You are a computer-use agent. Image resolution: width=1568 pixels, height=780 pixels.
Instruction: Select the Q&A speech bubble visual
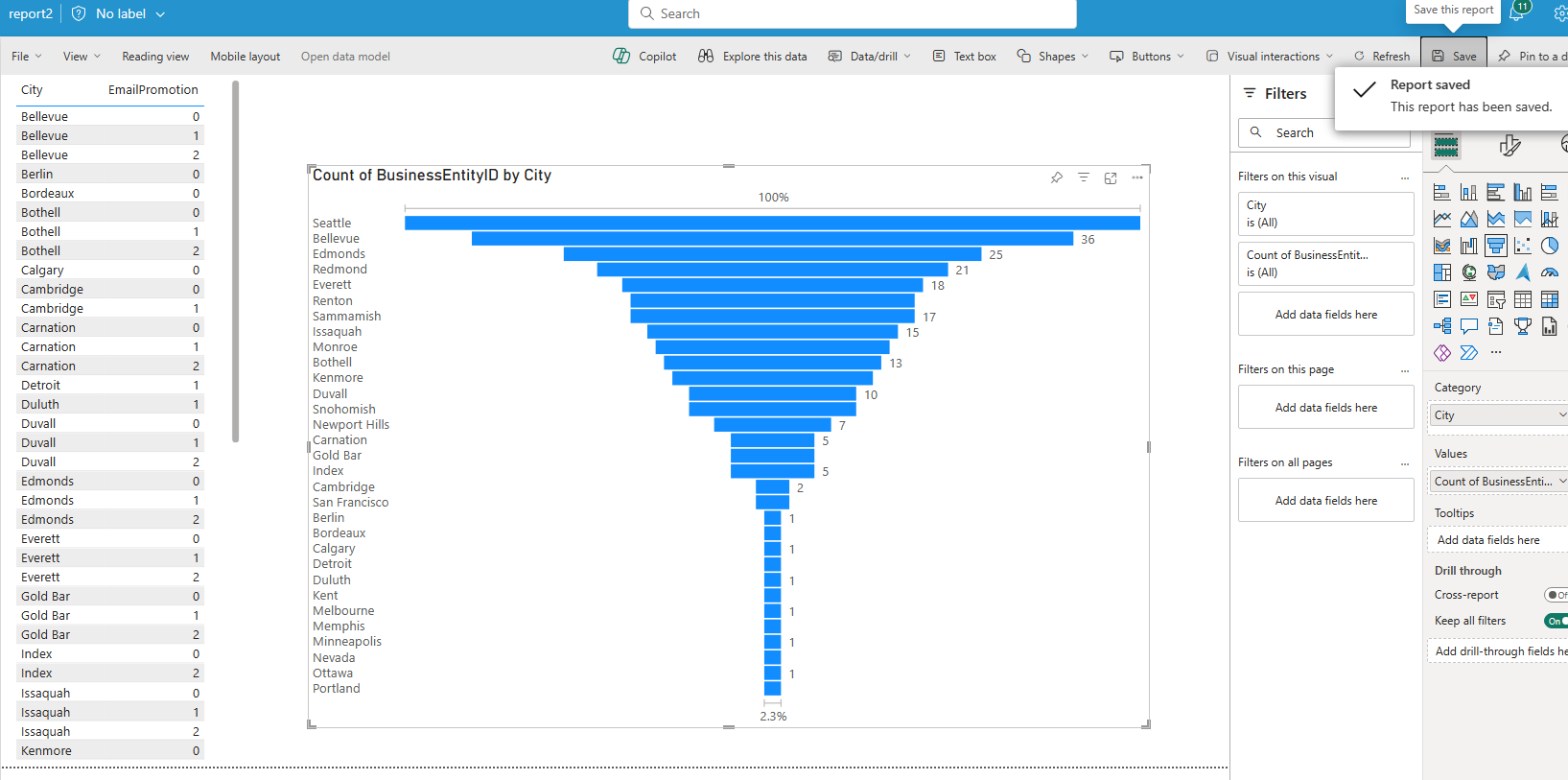[1468, 326]
